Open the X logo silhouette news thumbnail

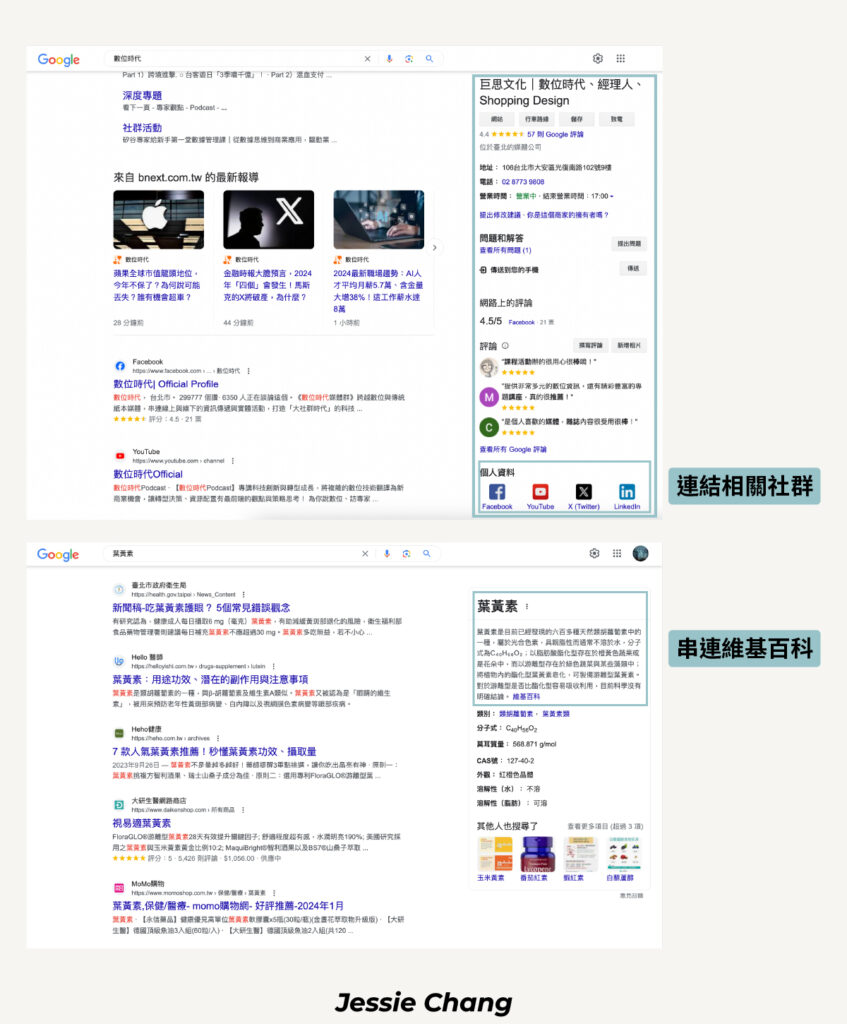[x=268, y=219]
